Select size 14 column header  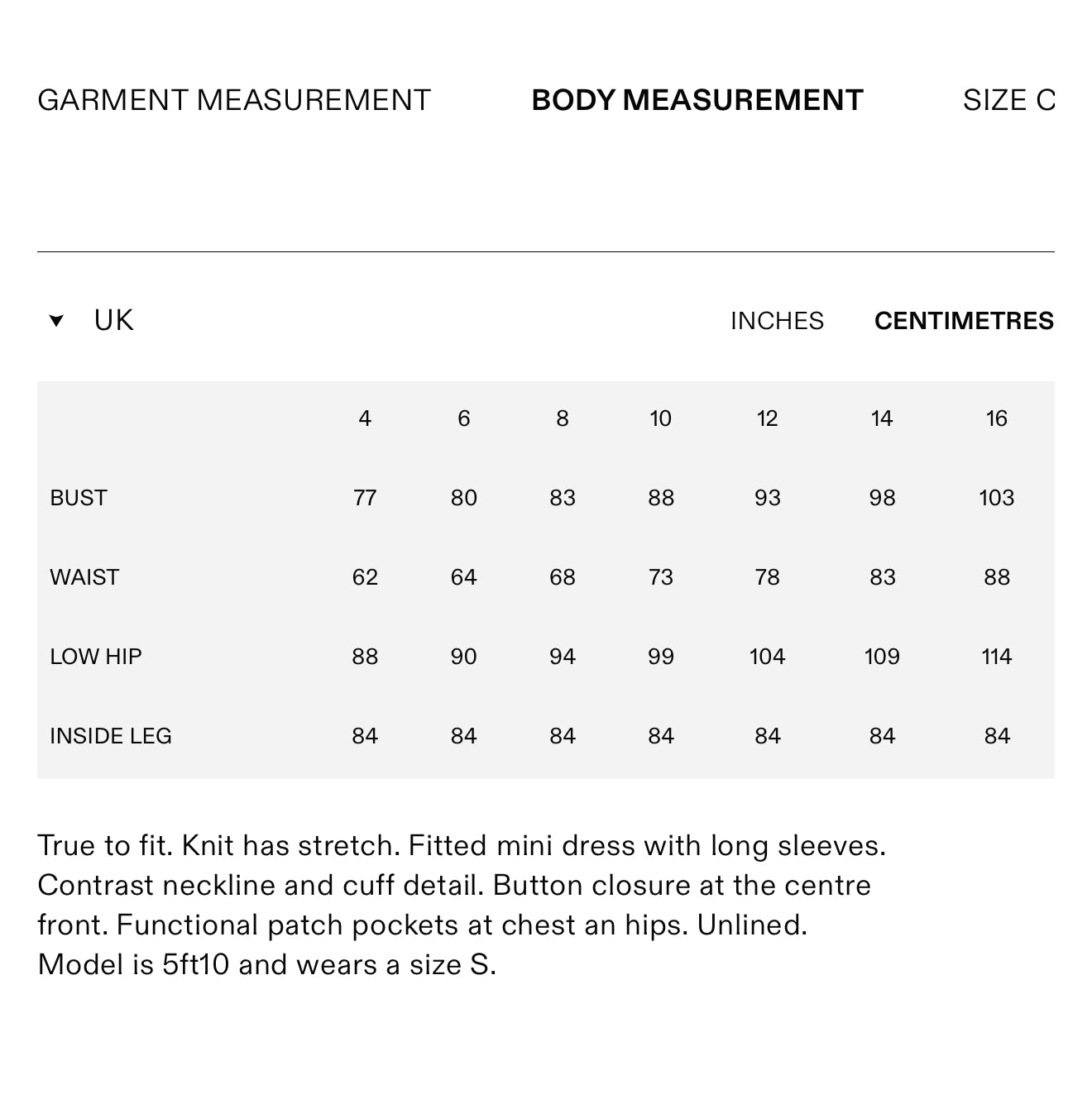pyautogui.click(x=882, y=418)
